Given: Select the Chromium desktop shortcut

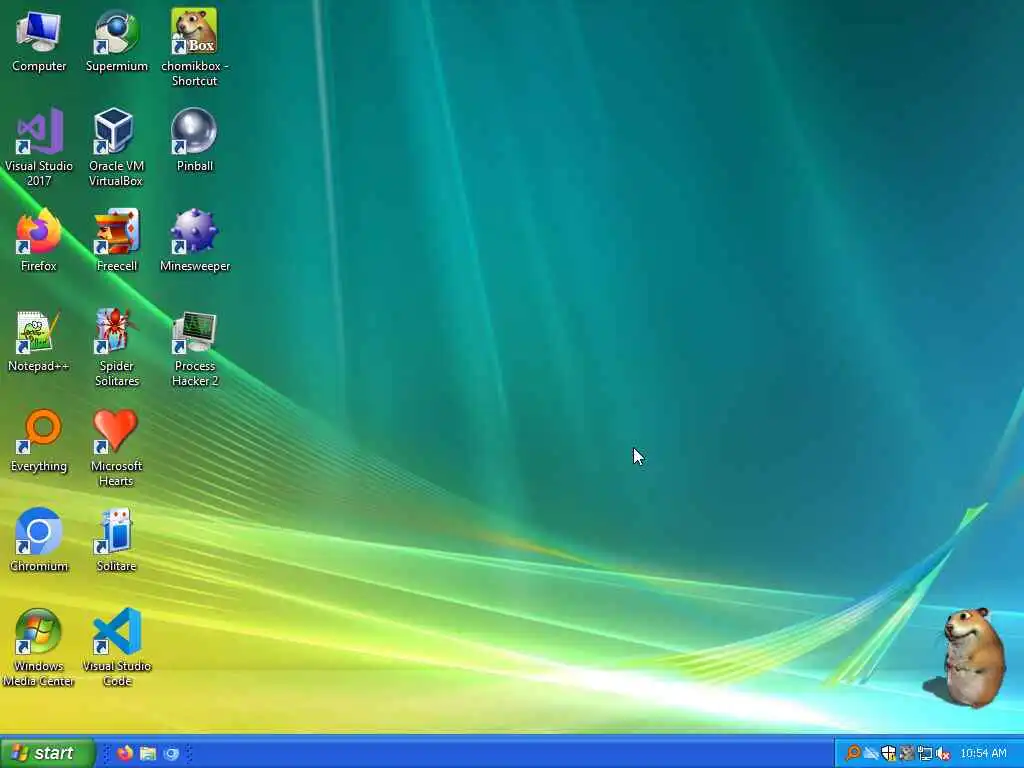Looking at the screenshot, I should 39,541.
